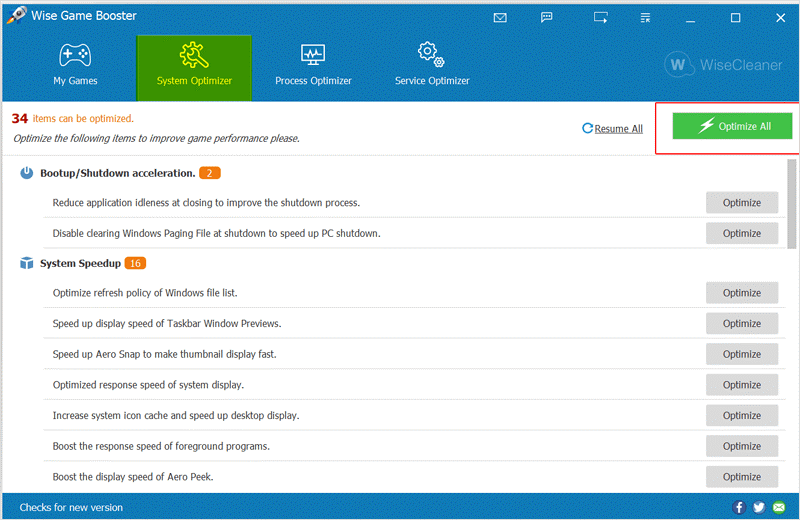Screen dimensions: 800x520
Task: Click the System Speedup heading
Action: (x=81, y=263)
